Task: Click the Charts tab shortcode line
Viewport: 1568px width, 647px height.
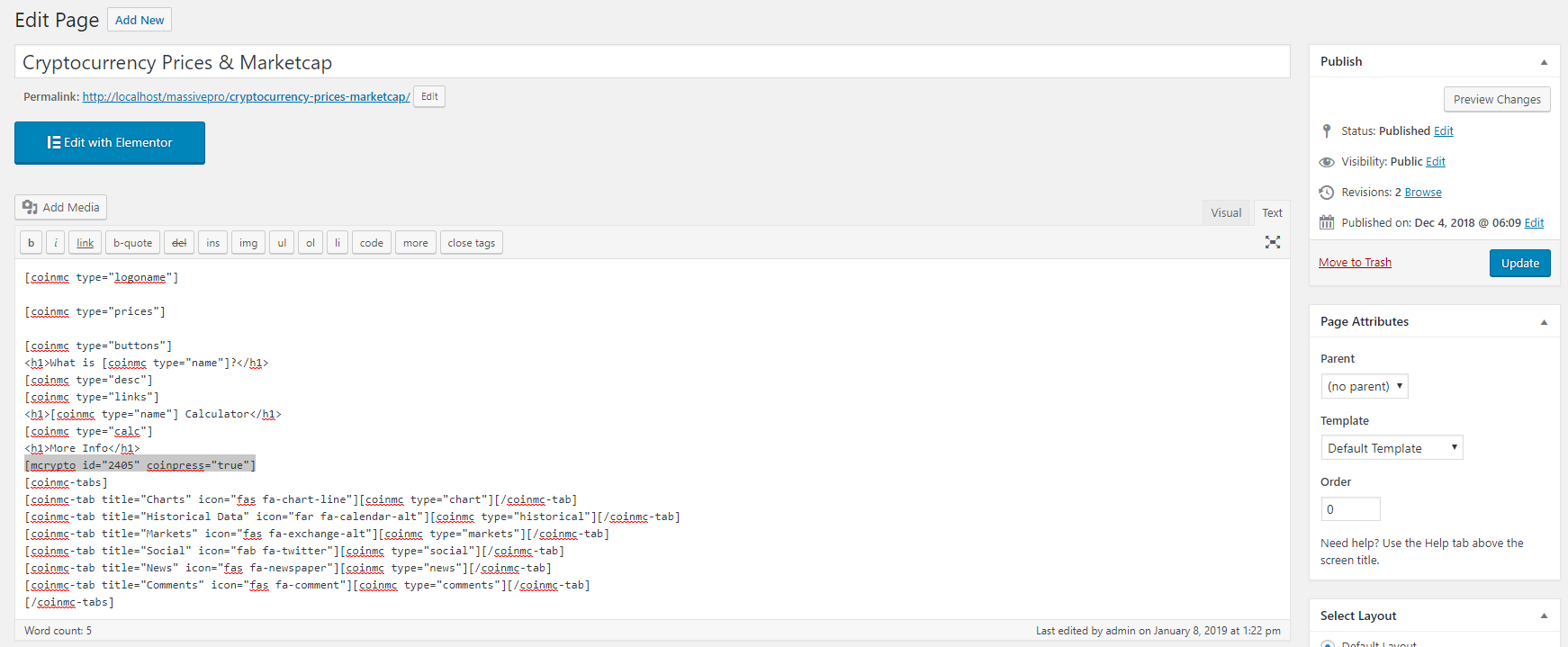Action: (x=301, y=500)
